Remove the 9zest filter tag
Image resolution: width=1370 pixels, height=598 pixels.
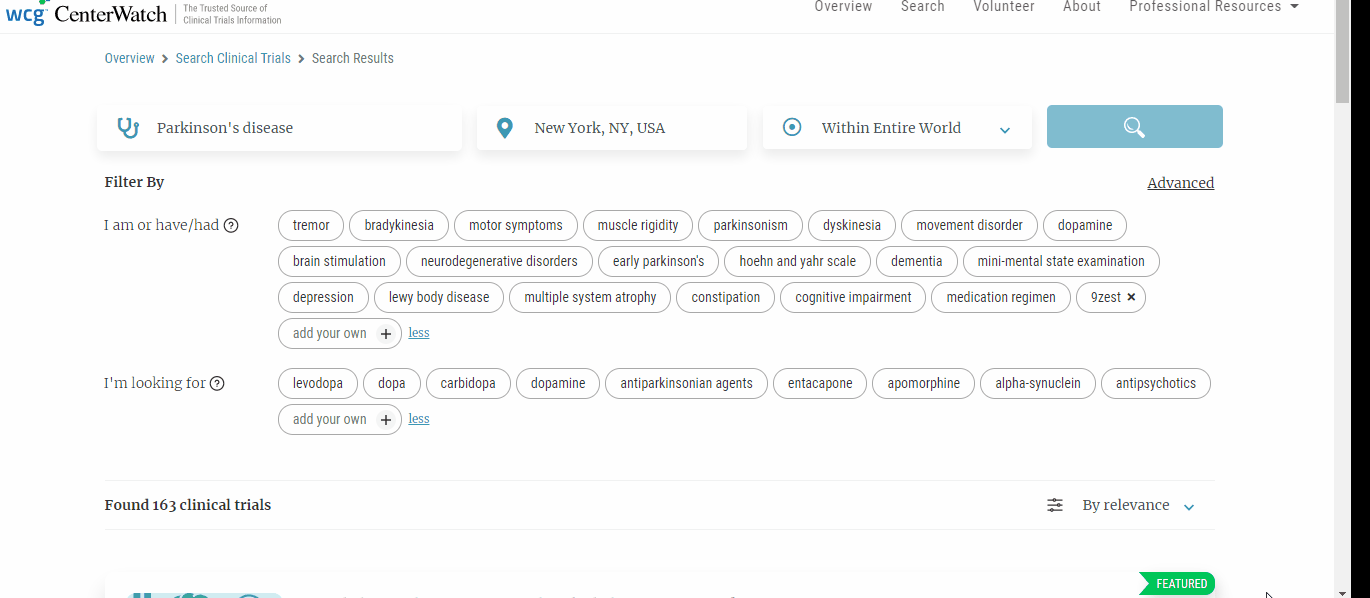[x=1131, y=297]
